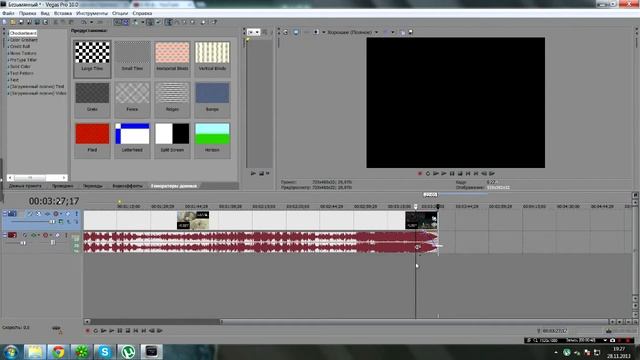The image size is (640, 360).
Task: Open the Файл menu
Action: pyautogui.click(x=8, y=13)
